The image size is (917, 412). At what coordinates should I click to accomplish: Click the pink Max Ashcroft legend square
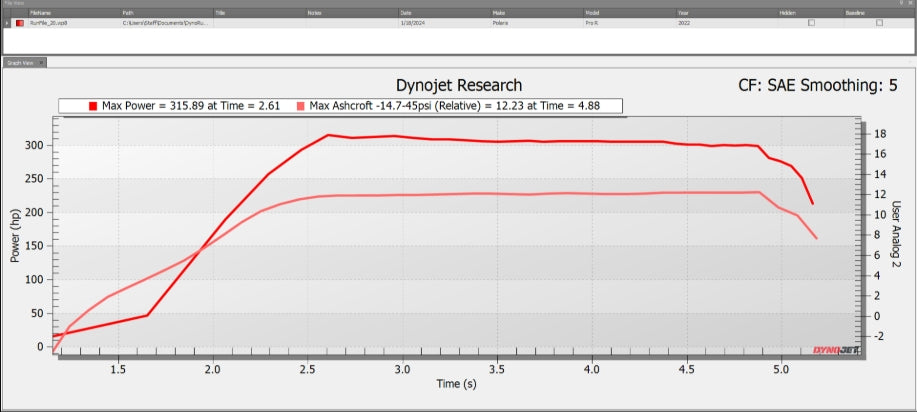(302, 105)
